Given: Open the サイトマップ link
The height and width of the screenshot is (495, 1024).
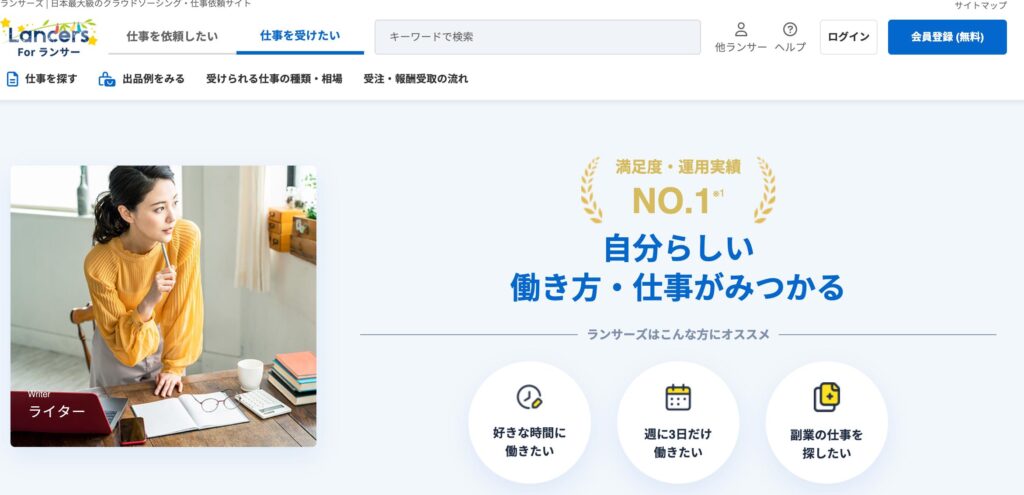Looking at the screenshot, I should (x=980, y=5).
